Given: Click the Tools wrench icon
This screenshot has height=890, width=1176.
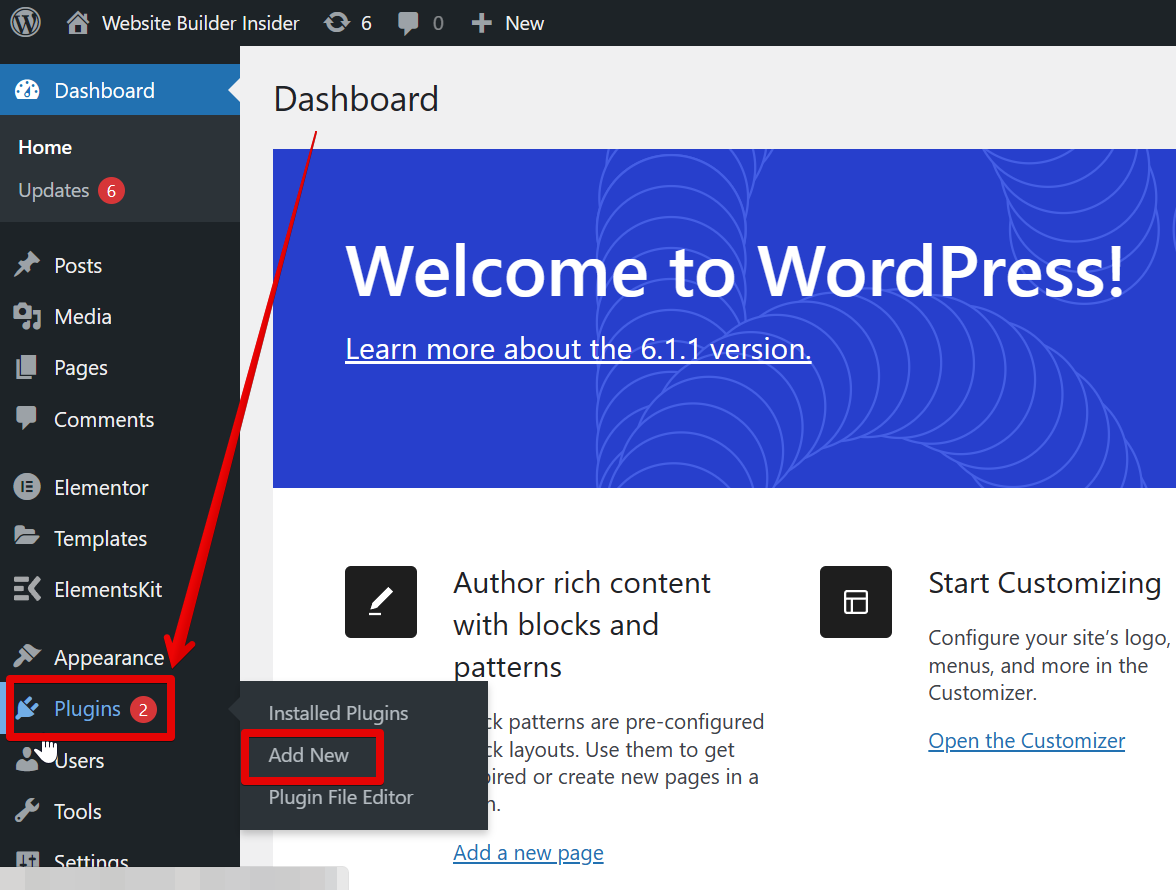Looking at the screenshot, I should 27,811.
